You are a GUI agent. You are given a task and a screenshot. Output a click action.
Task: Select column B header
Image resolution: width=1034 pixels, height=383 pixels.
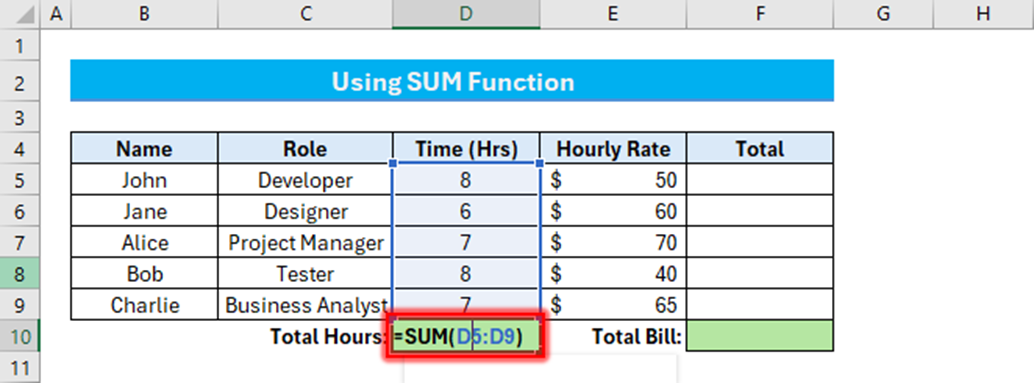[x=144, y=14]
